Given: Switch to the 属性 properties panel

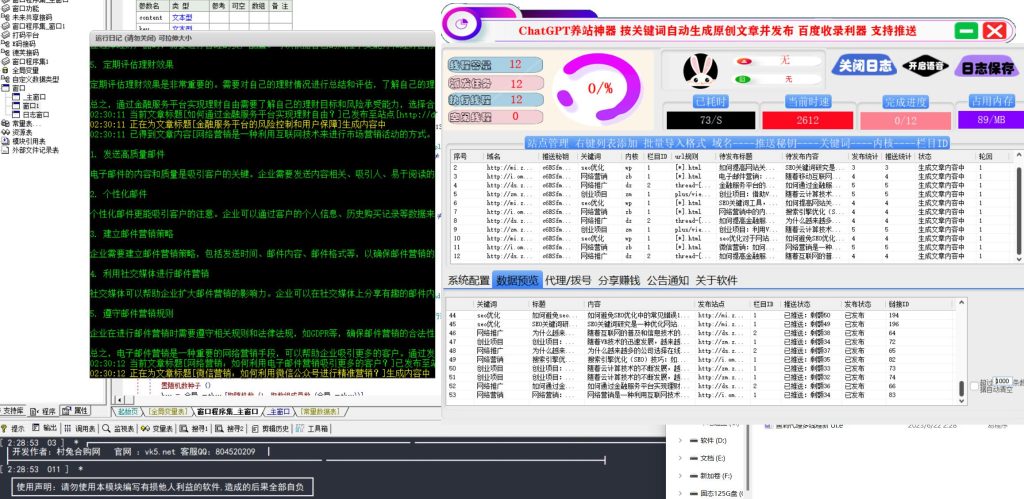Looking at the screenshot, I should coord(77,410).
